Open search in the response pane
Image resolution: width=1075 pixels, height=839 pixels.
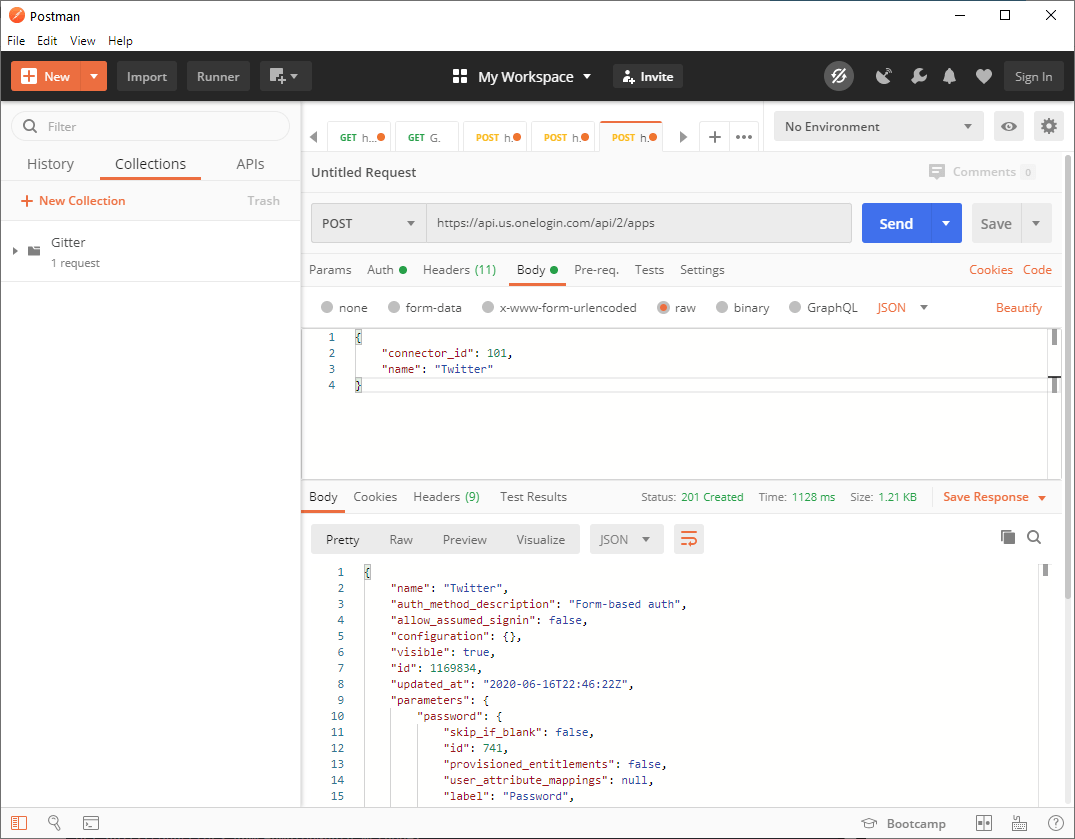(1034, 537)
